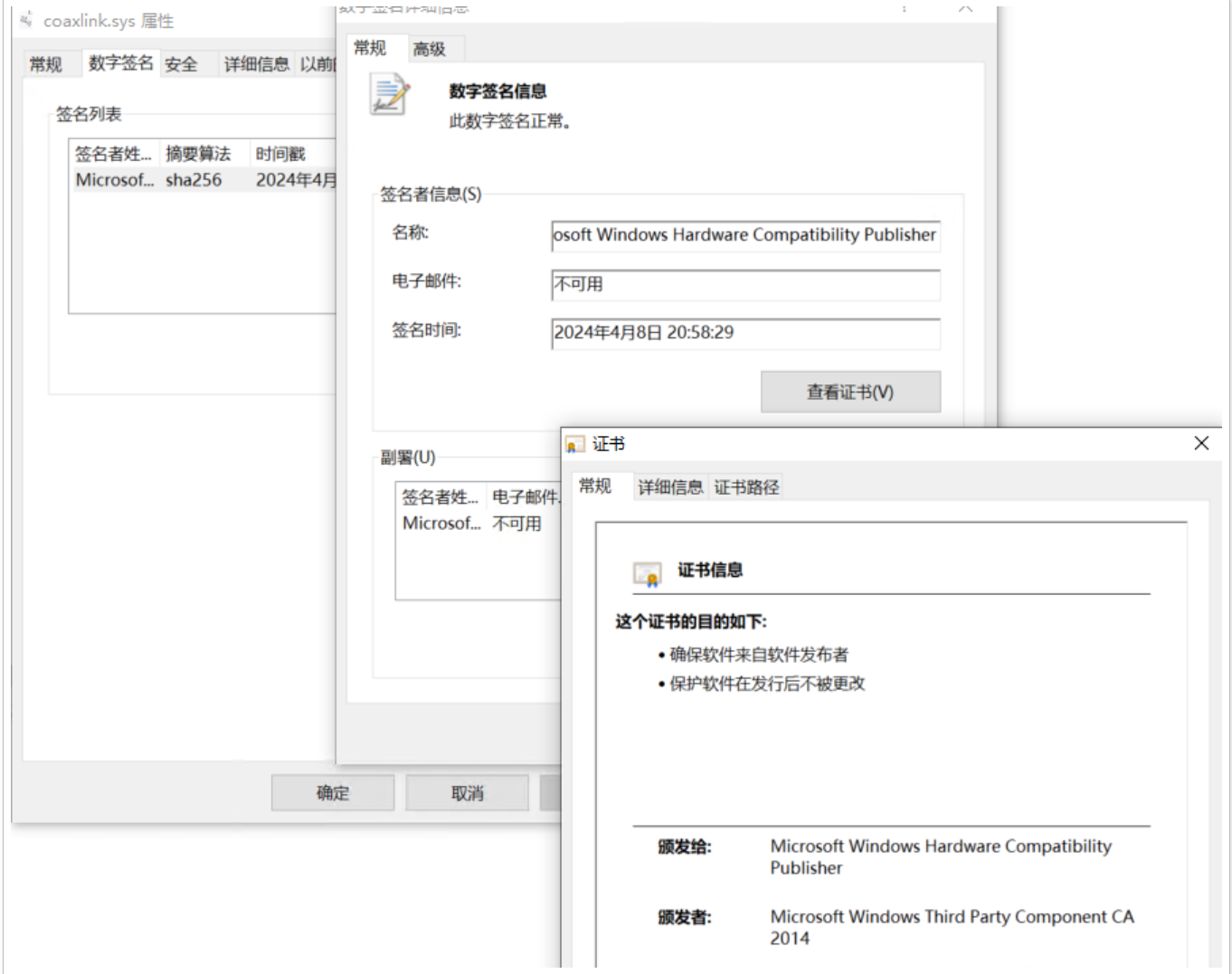
Task: Click the 电子邮件 field showing 不可用
Action: pos(745,284)
